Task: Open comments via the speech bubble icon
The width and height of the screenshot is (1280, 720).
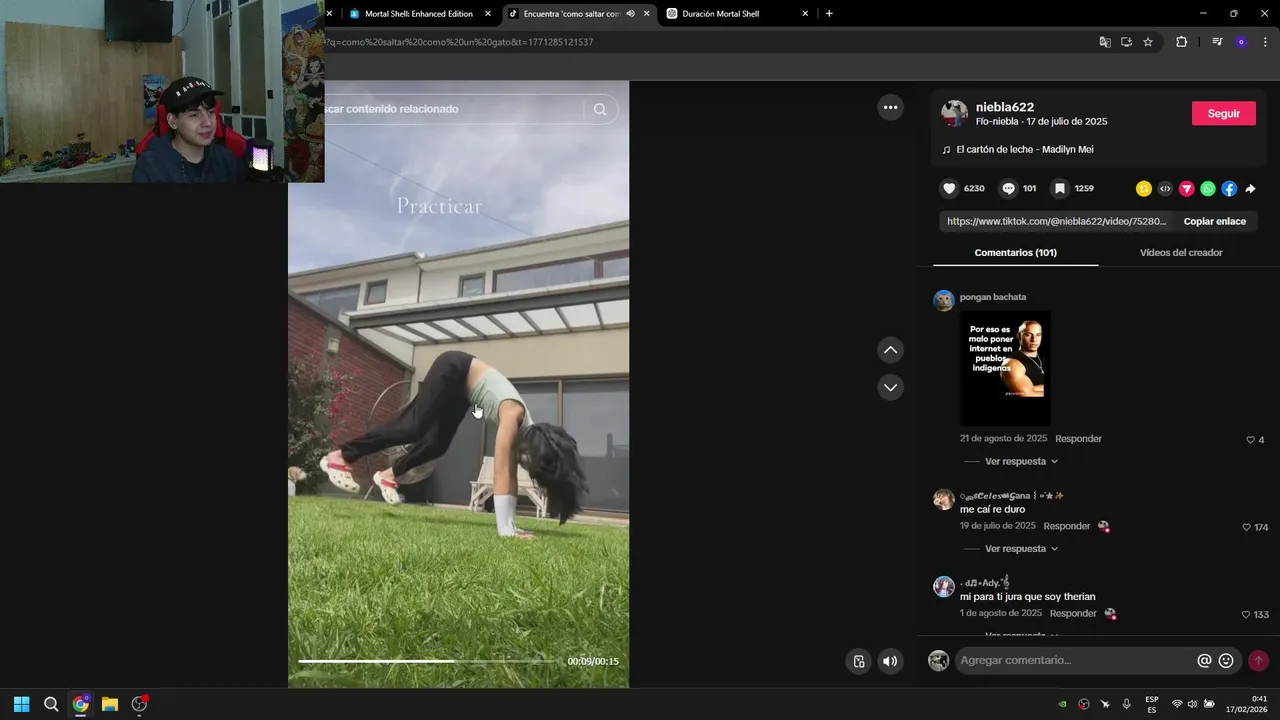Action: point(1008,188)
